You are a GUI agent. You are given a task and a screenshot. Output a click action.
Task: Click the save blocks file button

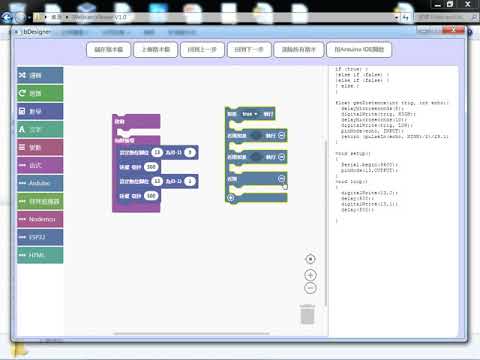[108, 50]
